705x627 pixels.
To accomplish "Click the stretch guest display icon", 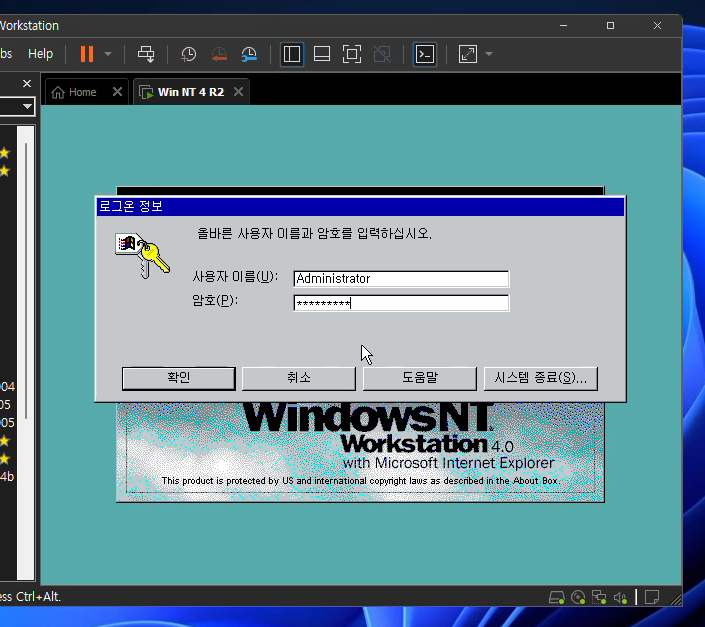I will (468, 54).
